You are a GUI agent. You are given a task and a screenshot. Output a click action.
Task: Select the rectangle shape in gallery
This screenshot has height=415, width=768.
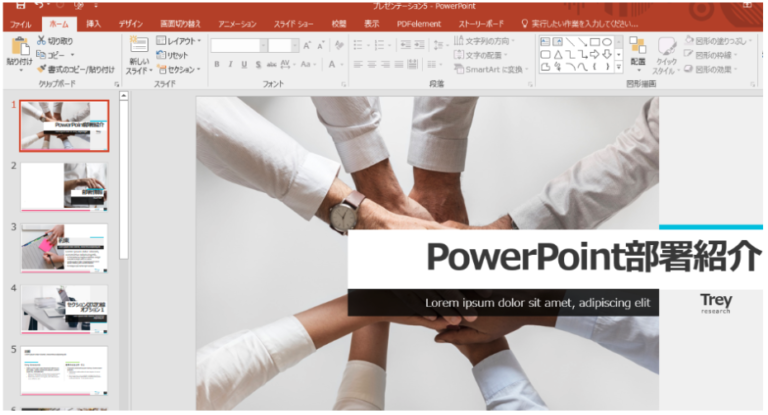click(x=595, y=42)
